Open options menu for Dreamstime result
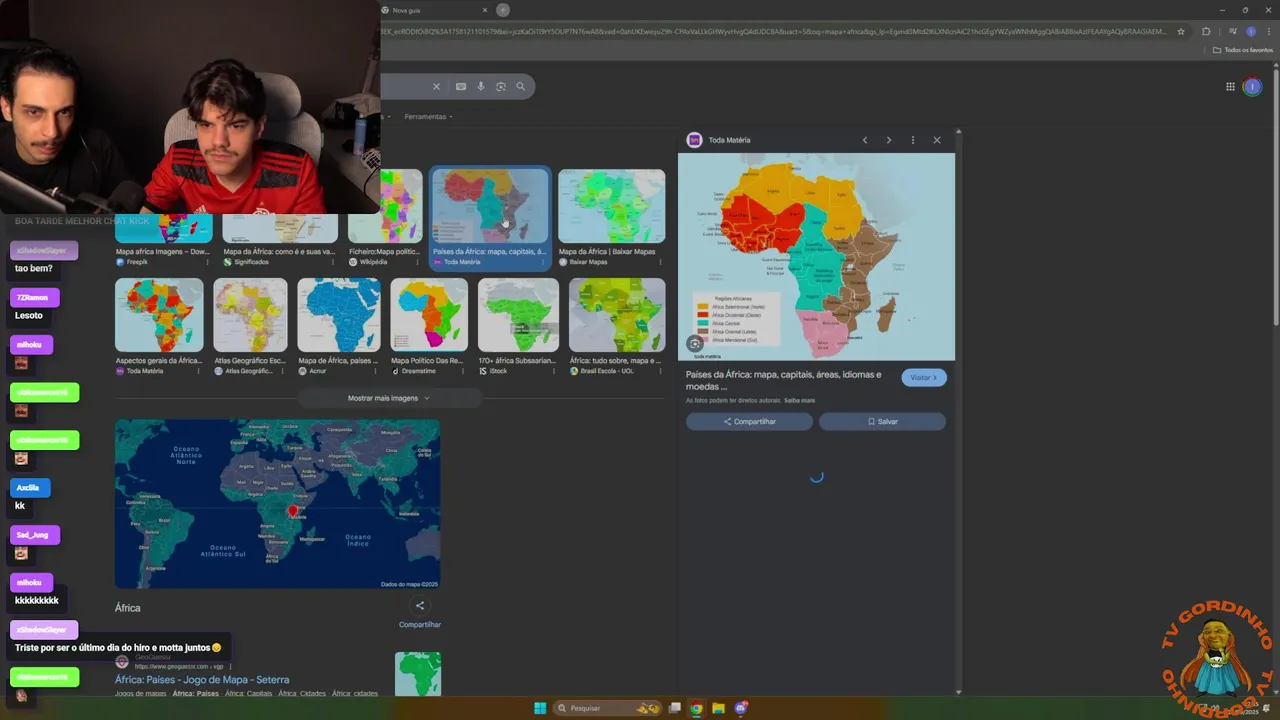1280x720 pixels. [x=463, y=371]
